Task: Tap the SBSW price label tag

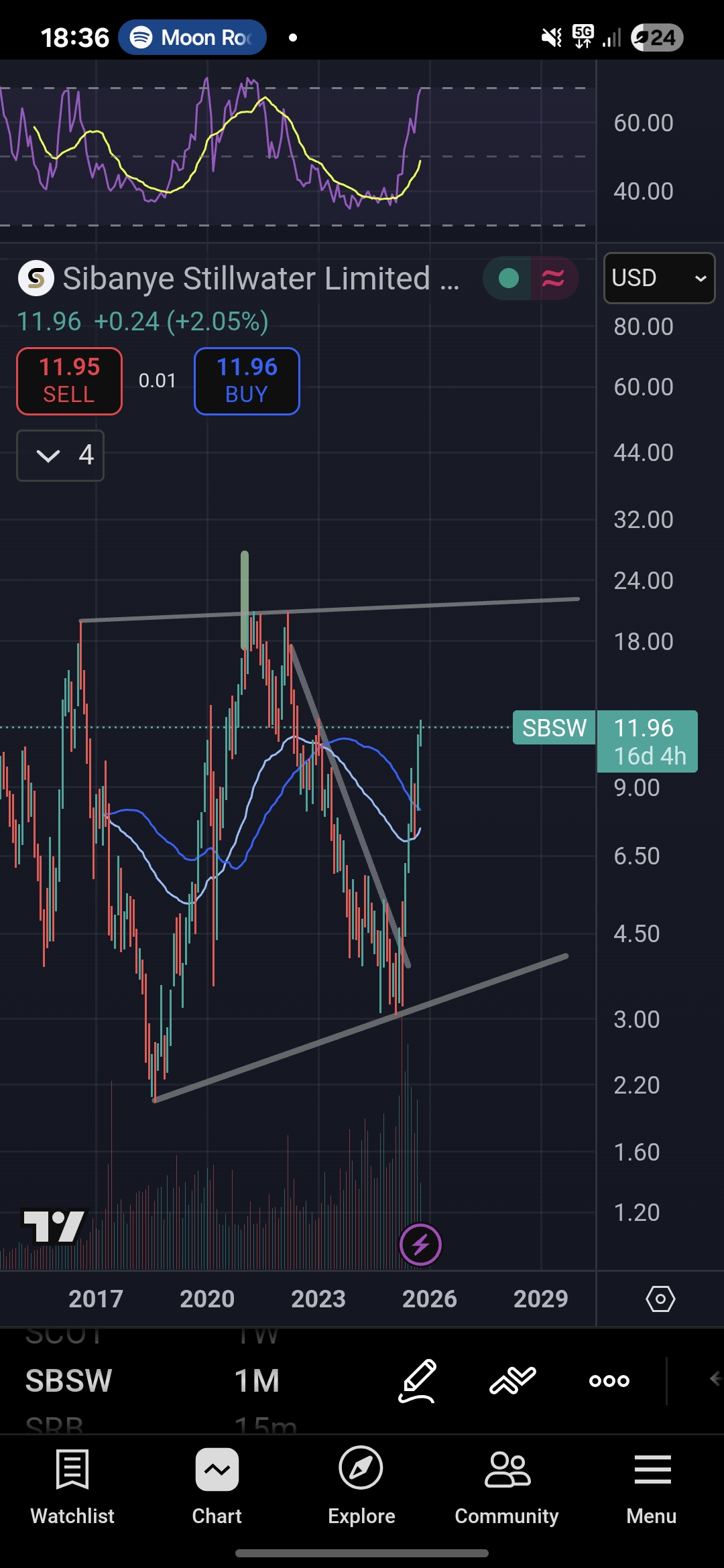Action: 554,728
